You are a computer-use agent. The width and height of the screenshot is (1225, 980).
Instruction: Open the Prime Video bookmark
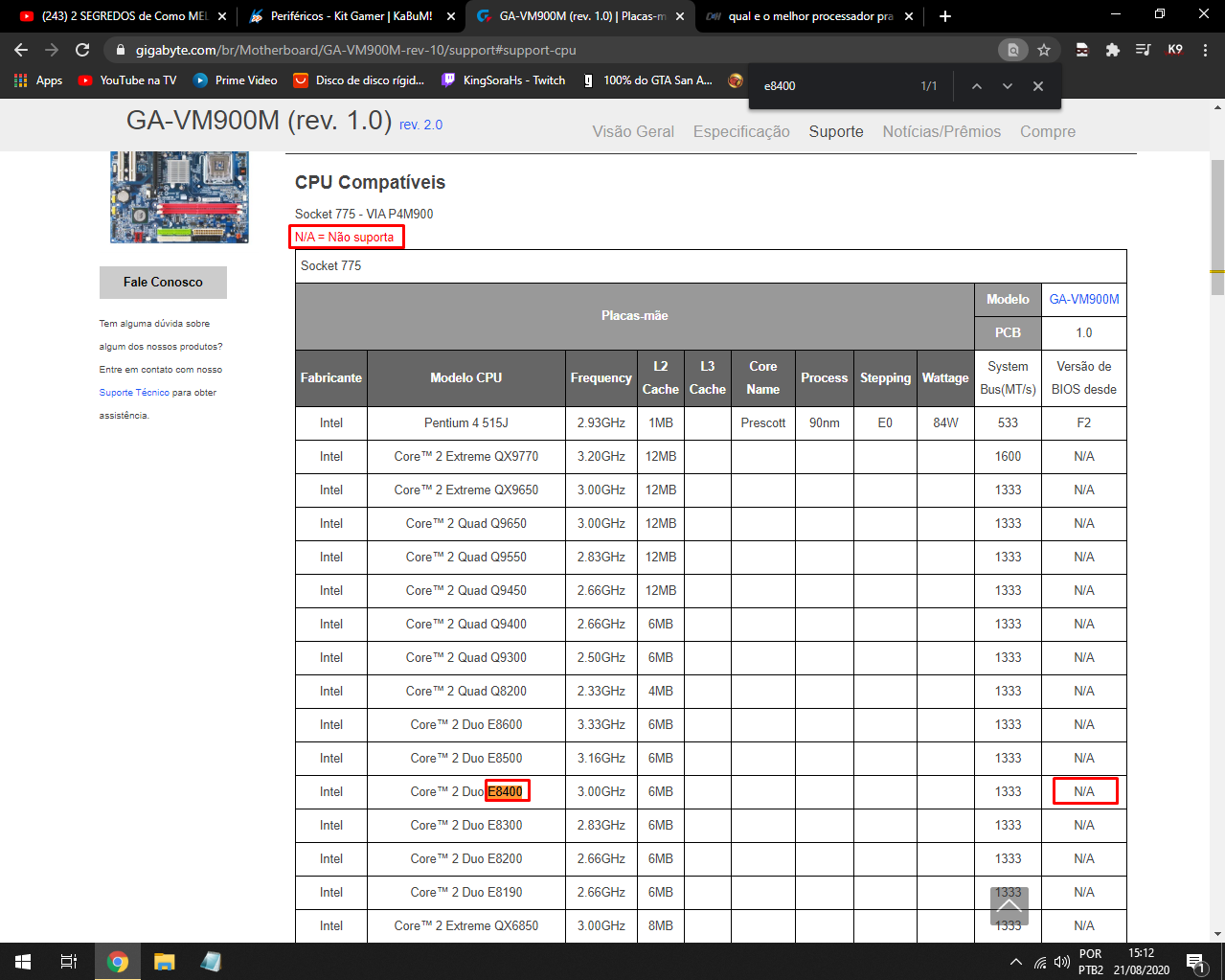[x=236, y=80]
